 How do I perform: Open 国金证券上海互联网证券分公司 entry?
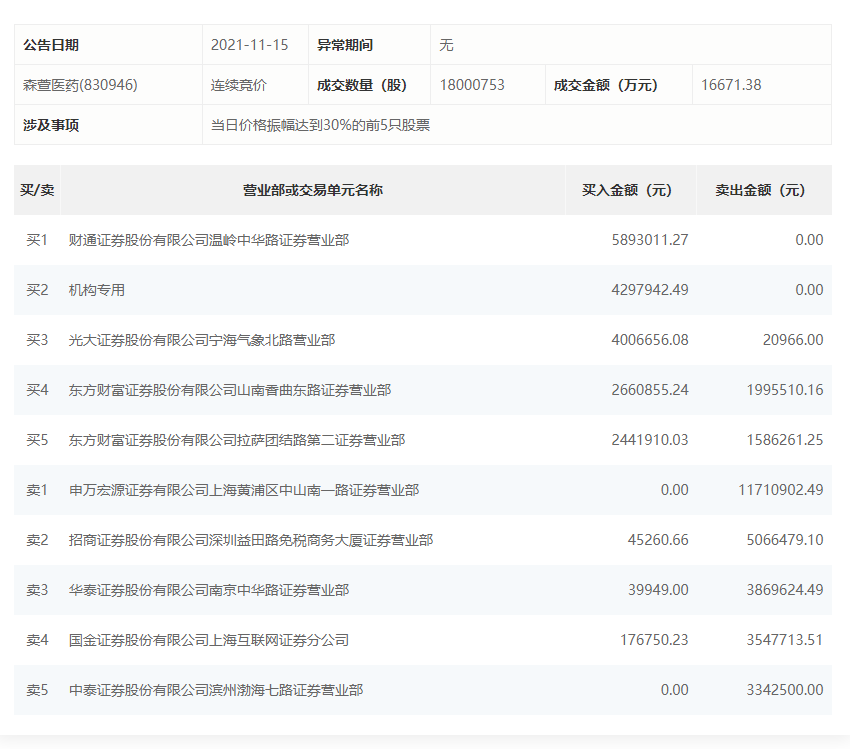coord(208,640)
